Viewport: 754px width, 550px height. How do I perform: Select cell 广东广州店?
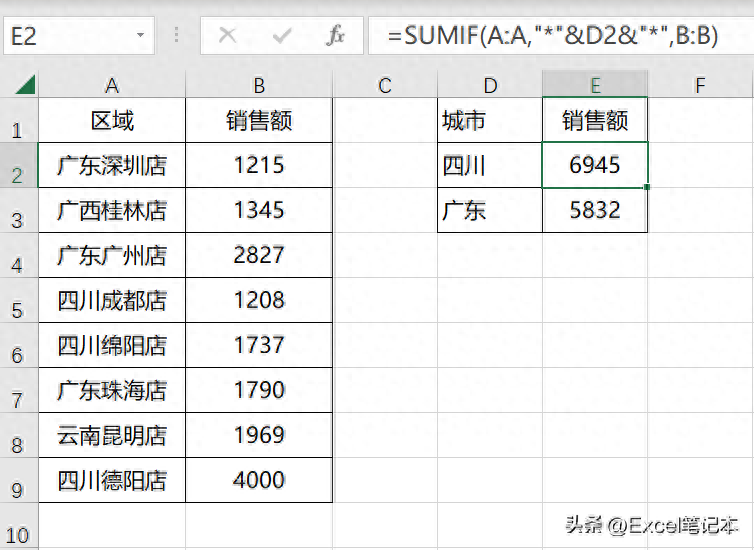pyautogui.click(x=112, y=255)
